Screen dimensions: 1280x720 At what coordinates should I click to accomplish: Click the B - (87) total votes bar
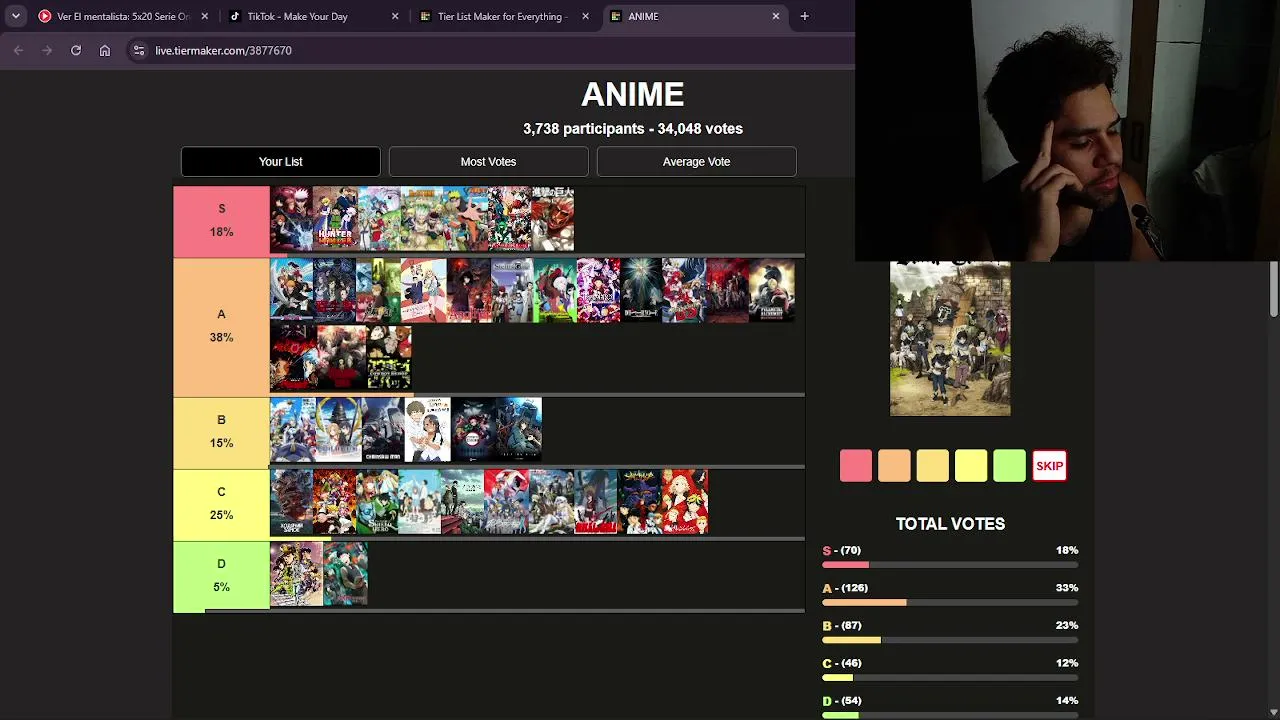(950, 640)
